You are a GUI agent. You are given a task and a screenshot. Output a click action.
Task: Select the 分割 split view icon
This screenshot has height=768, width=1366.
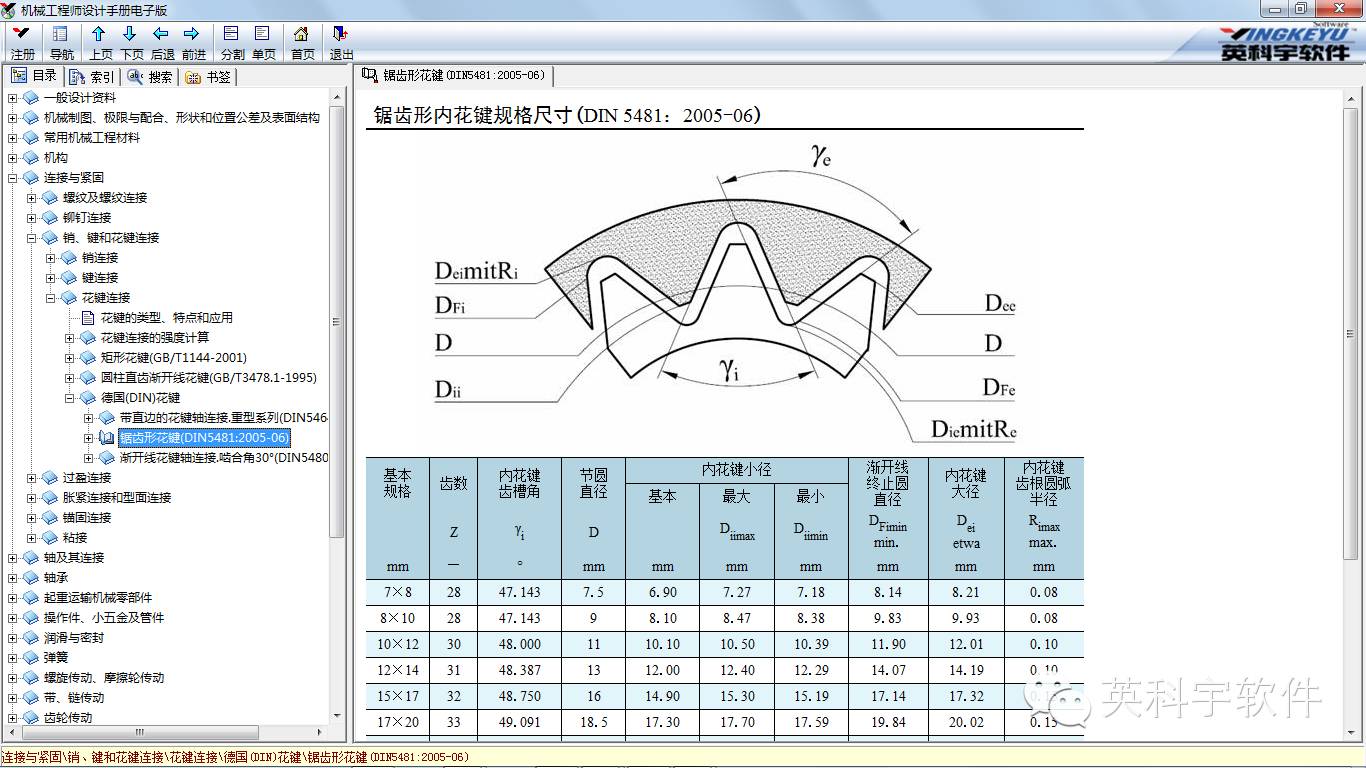click(x=232, y=42)
